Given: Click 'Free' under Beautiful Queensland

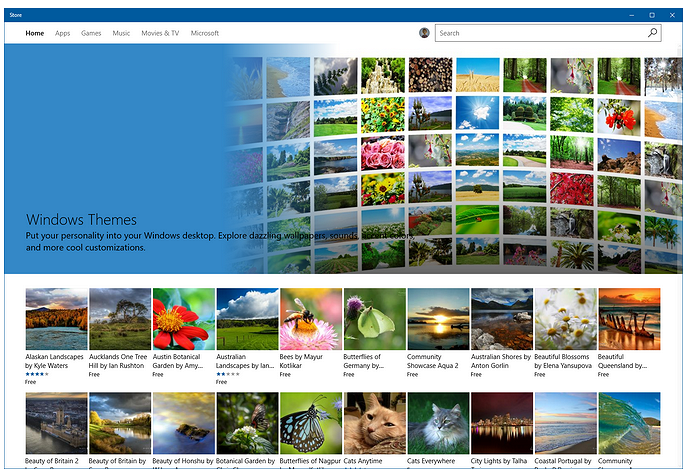Looking at the screenshot, I should tap(603, 374).
